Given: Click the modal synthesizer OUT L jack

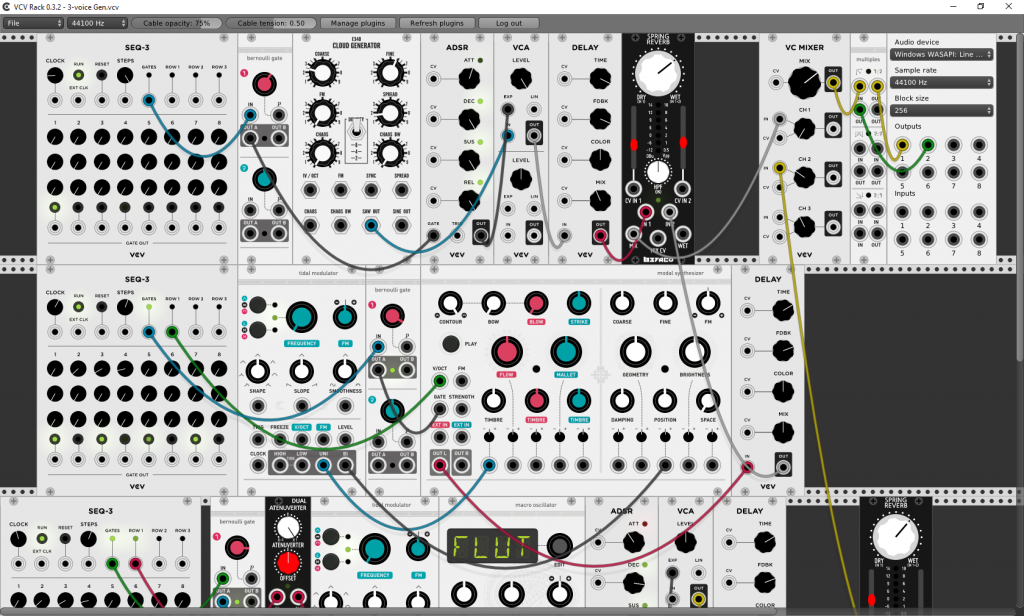Looking at the screenshot, I should click(x=440, y=465).
